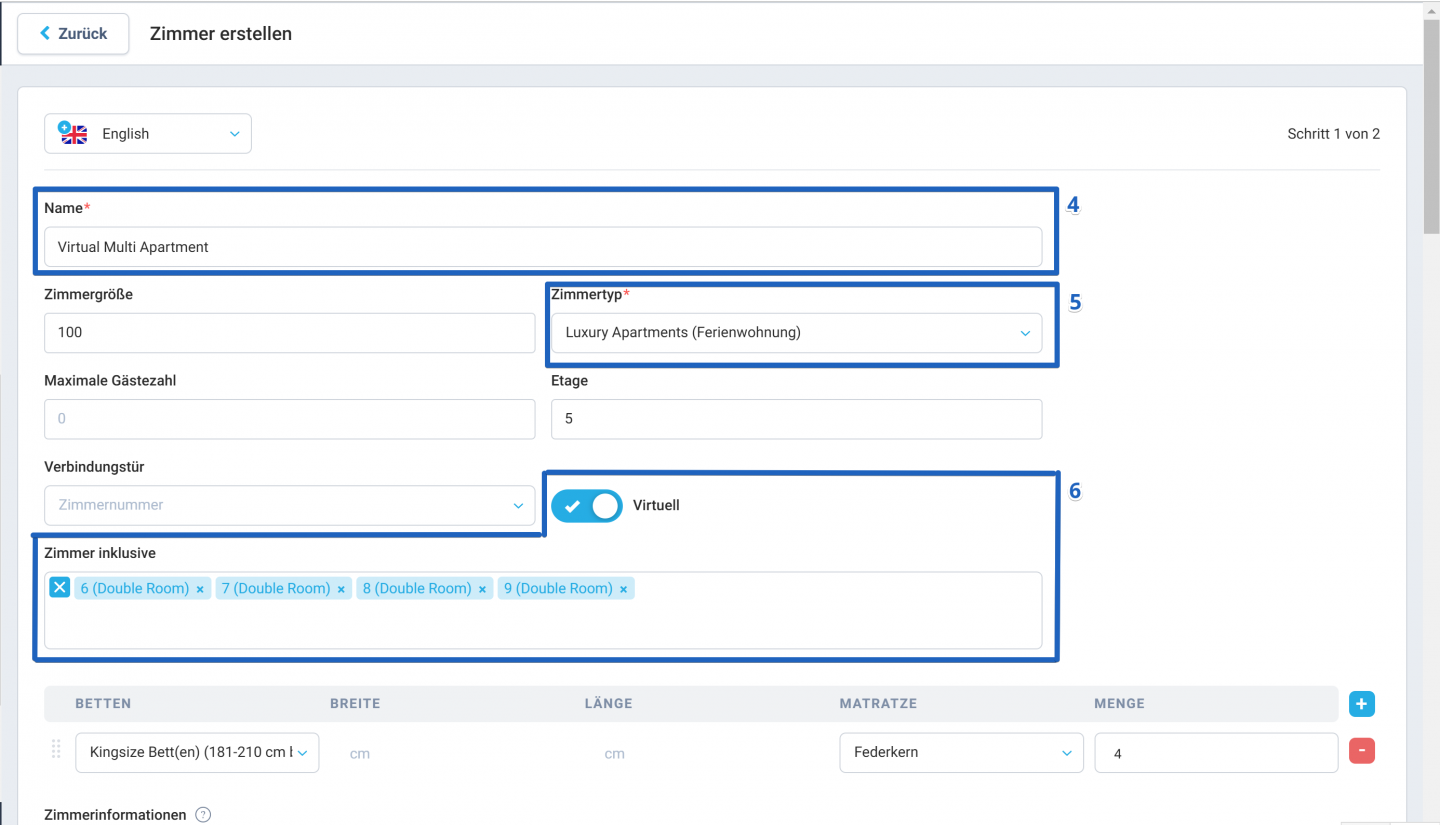
Task: Click the Zurück back button
Action: (x=73, y=33)
